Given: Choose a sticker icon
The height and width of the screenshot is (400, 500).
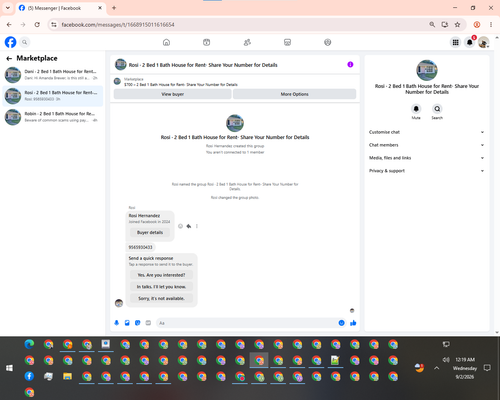Looking at the screenshot, I should click(138, 323).
